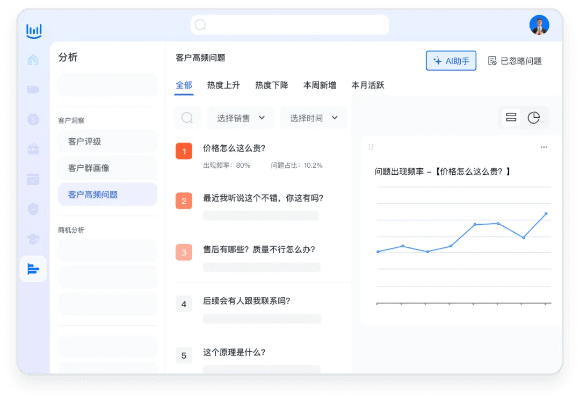580x400 pixels.
Task: Select question 售后有哪些?质量不行怎么办?
Action: (259, 249)
